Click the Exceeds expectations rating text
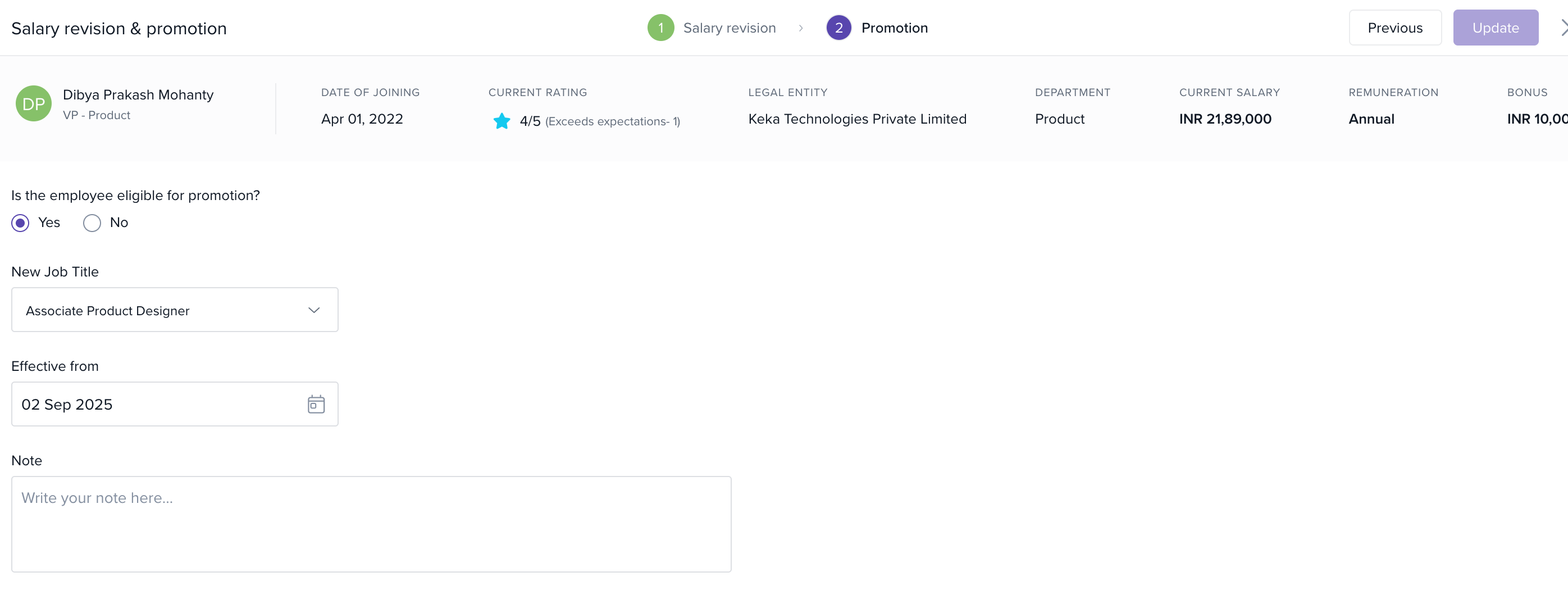1568x590 pixels. (612, 122)
